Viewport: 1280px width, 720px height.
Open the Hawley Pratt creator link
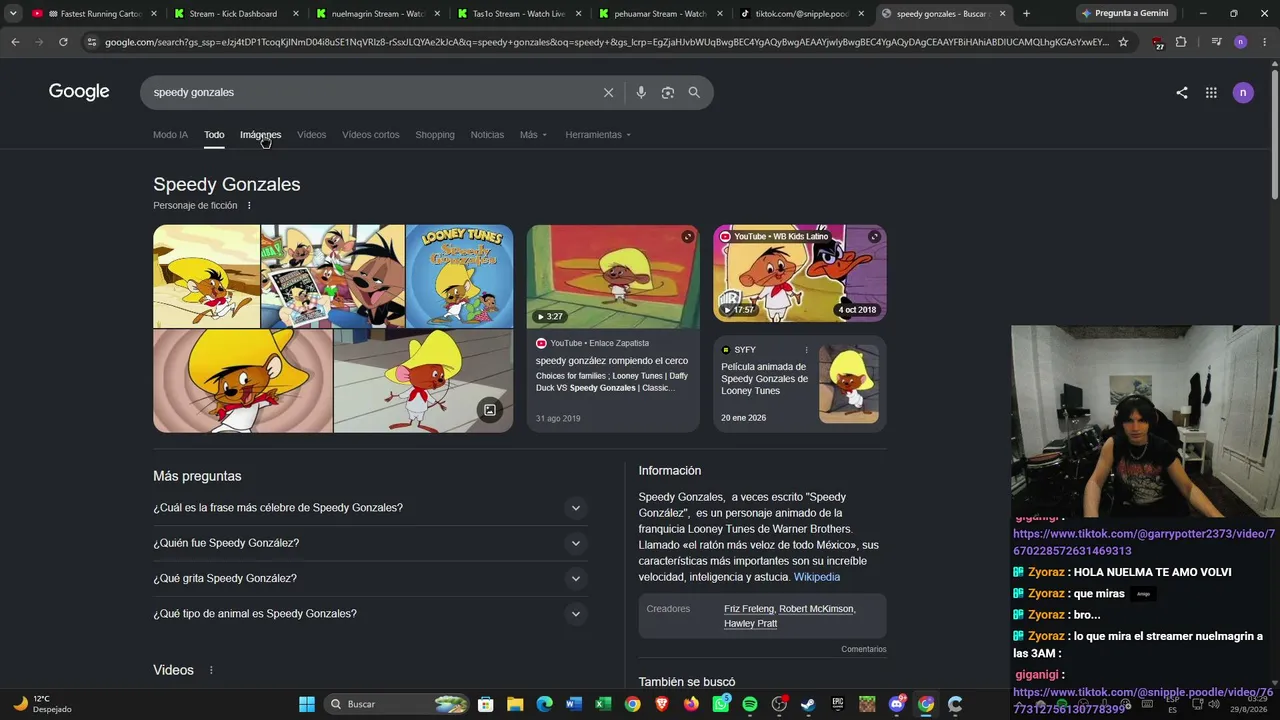(x=750, y=623)
